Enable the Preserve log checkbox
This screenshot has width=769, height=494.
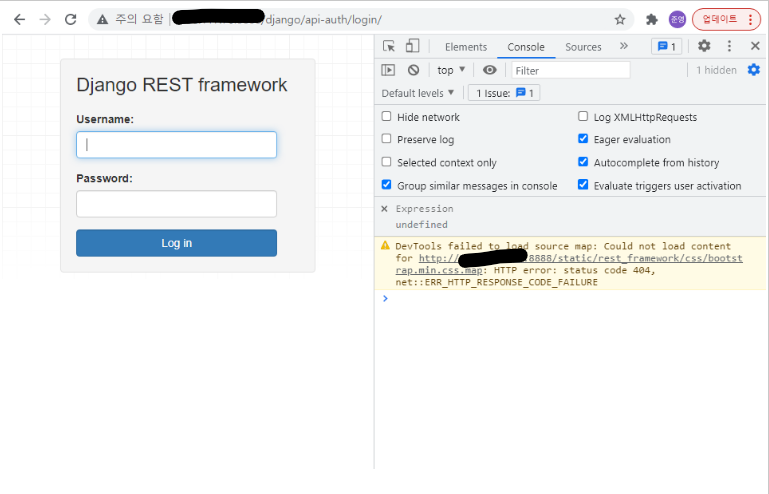(x=386, y=139)
